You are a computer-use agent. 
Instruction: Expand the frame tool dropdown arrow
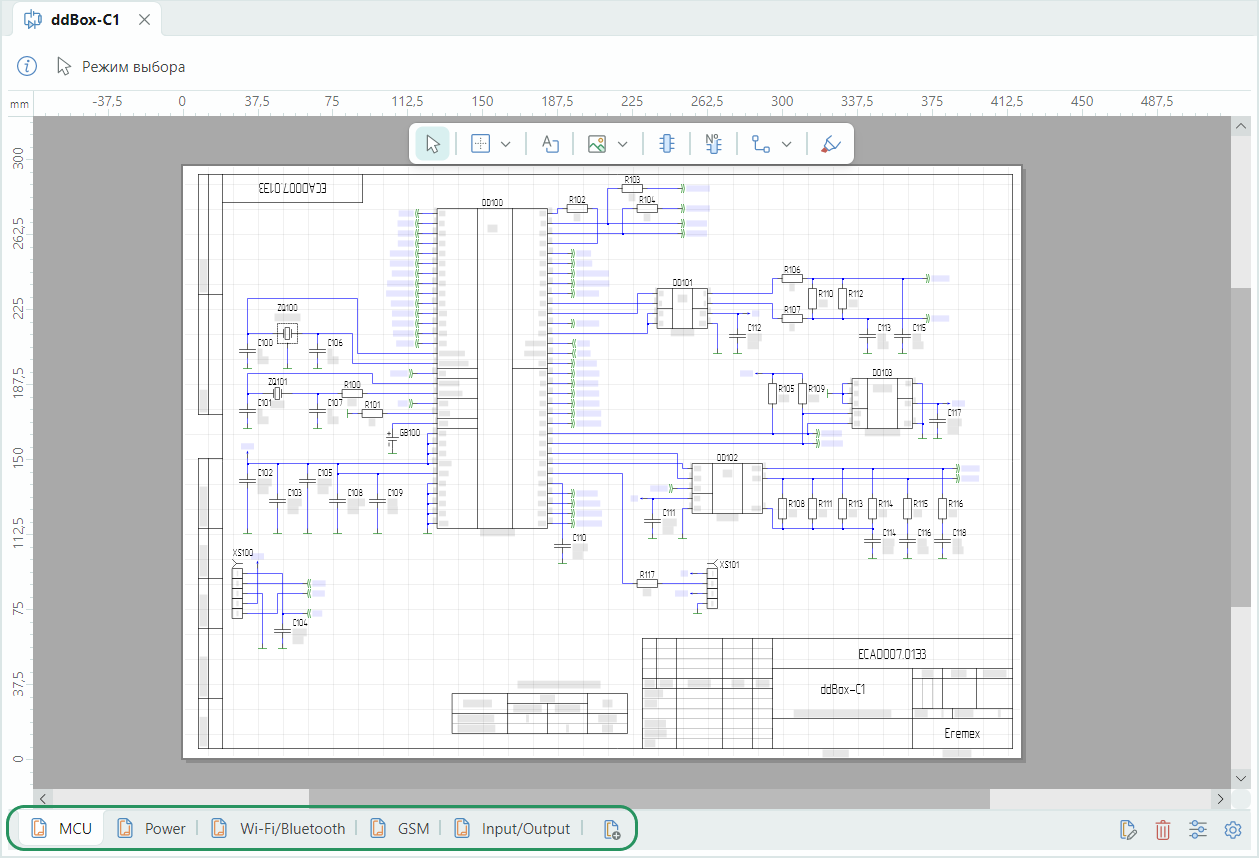(x=506, y=144)
